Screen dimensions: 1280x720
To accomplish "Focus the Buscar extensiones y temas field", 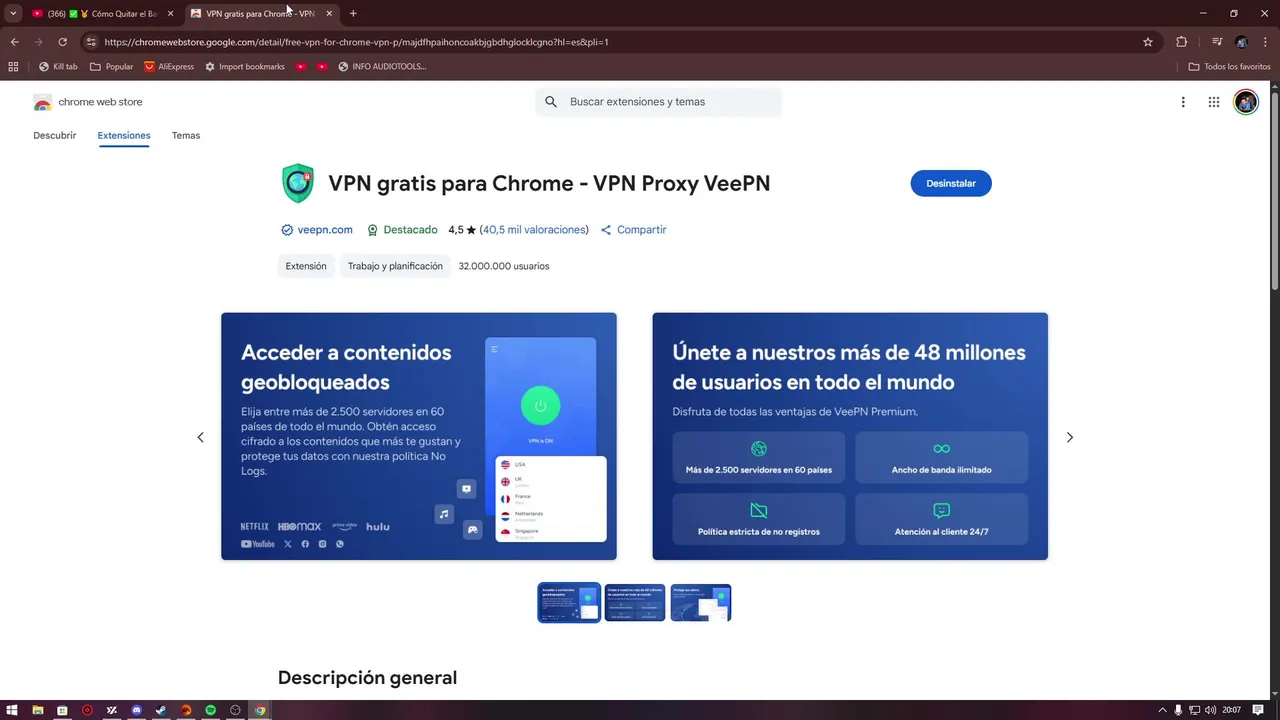I will (659, 102).
